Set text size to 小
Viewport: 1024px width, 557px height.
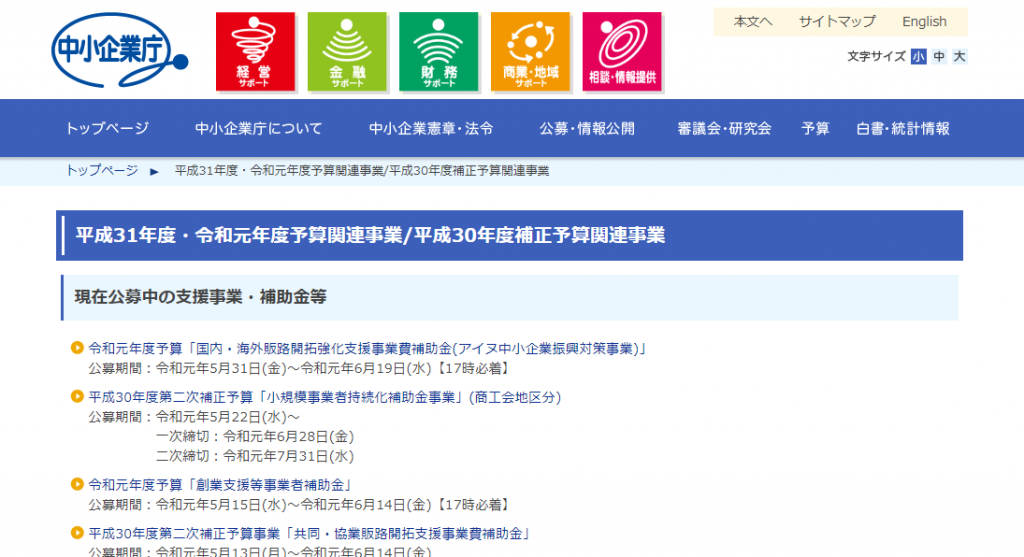(x=918, y=57)
